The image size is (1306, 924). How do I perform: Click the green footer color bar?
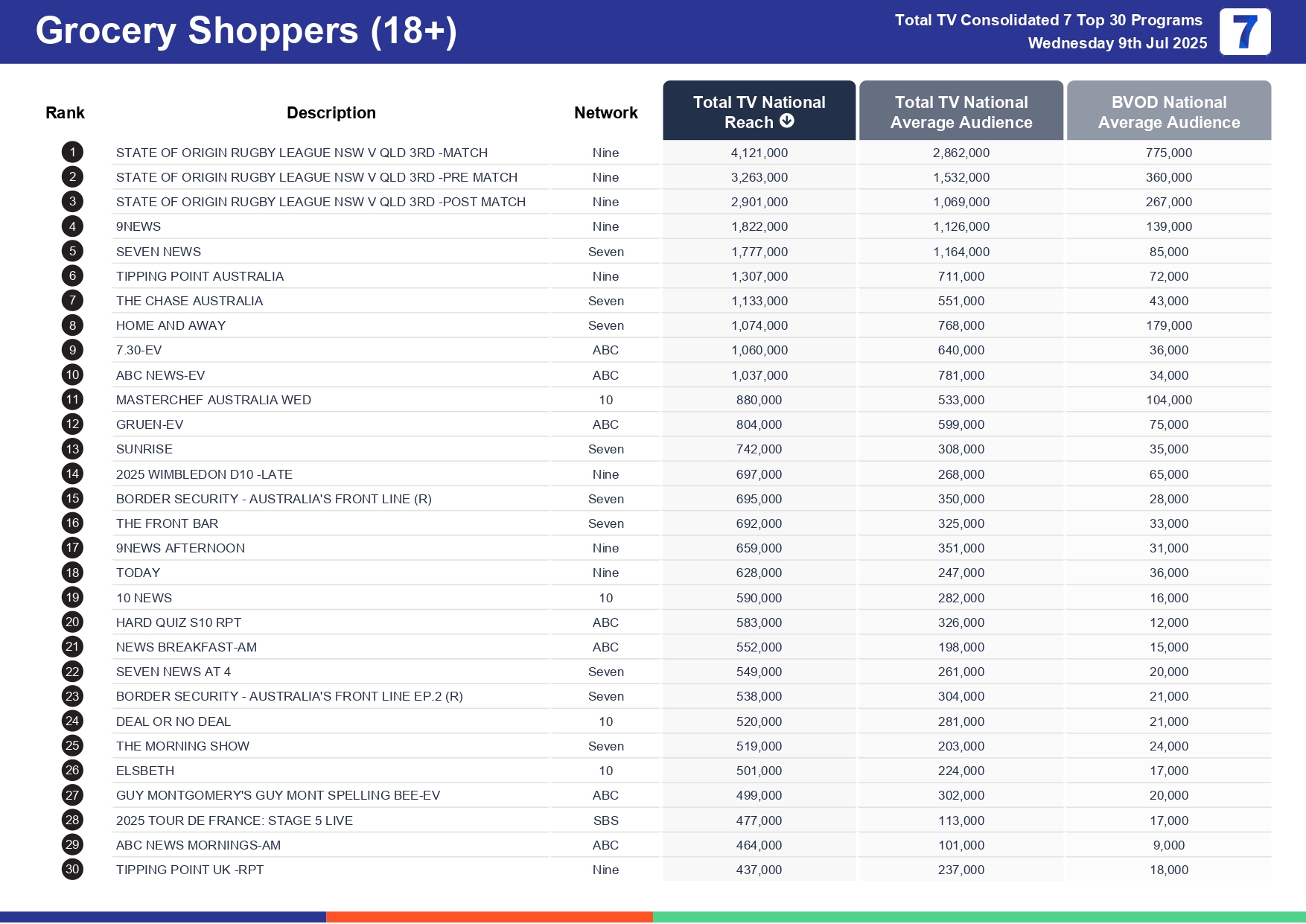coord(978,917)
